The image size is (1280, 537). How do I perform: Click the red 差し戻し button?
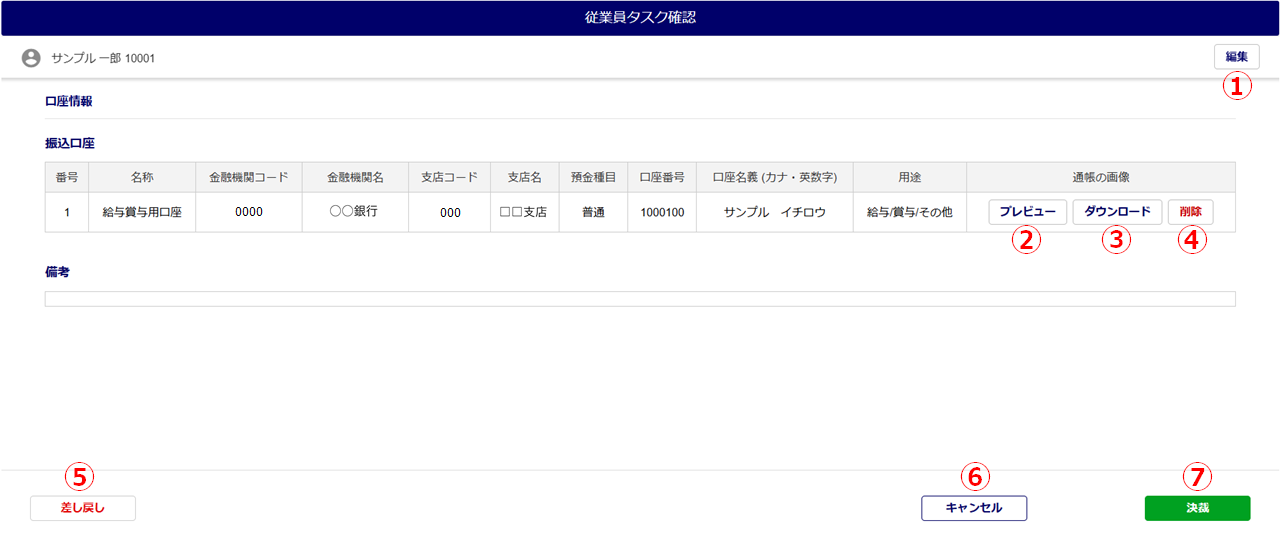(x=83, y=508)
